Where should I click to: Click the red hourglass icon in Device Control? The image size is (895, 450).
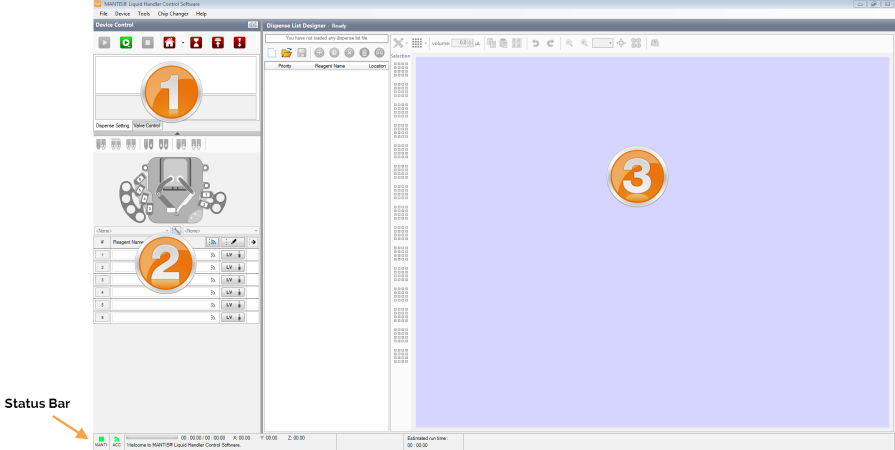click(197, 43)
